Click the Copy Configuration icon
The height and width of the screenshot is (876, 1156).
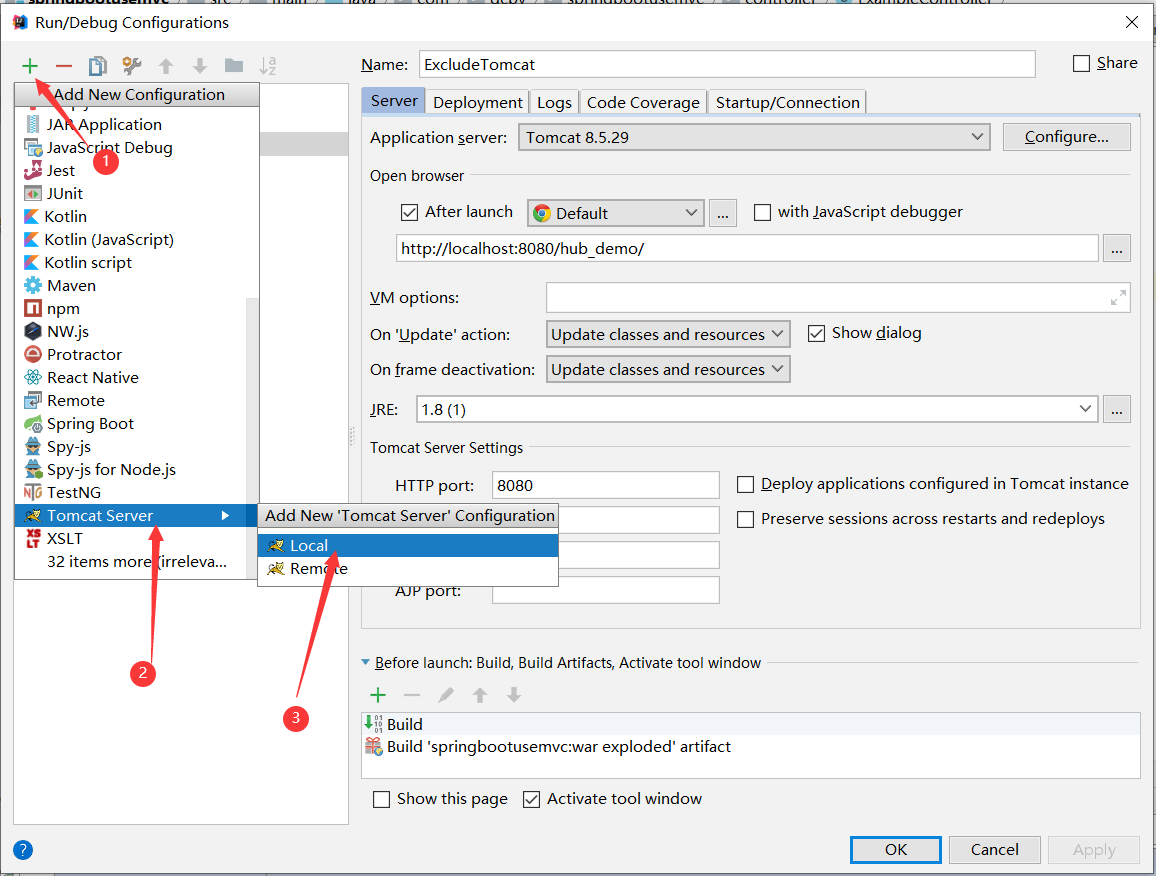coord(97,66)
